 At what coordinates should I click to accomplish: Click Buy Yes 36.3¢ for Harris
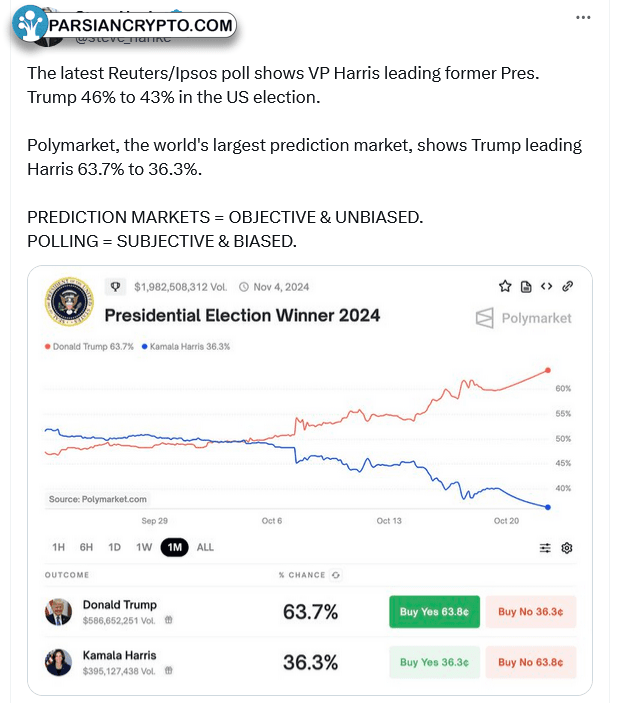click(x=434, y=662)
